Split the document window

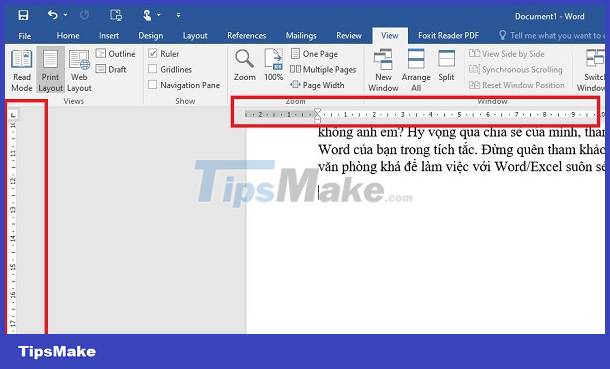point(446,65)
